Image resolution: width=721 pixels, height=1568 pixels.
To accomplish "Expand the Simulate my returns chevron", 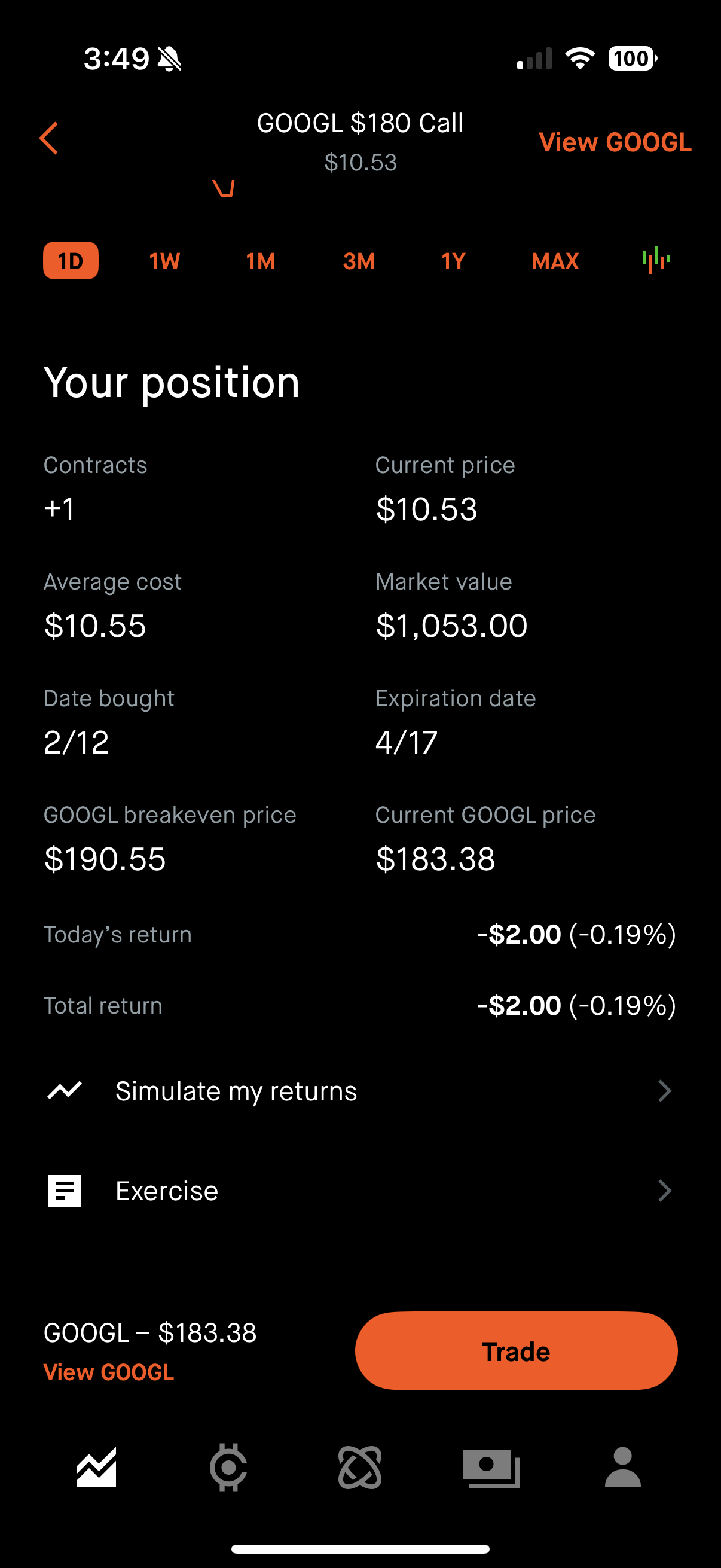I will (x=664, y=1091).
